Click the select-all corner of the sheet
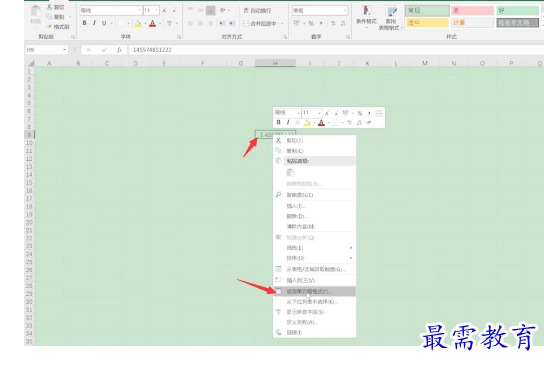The height and width of the screenshot is (369, 544). 31,63
